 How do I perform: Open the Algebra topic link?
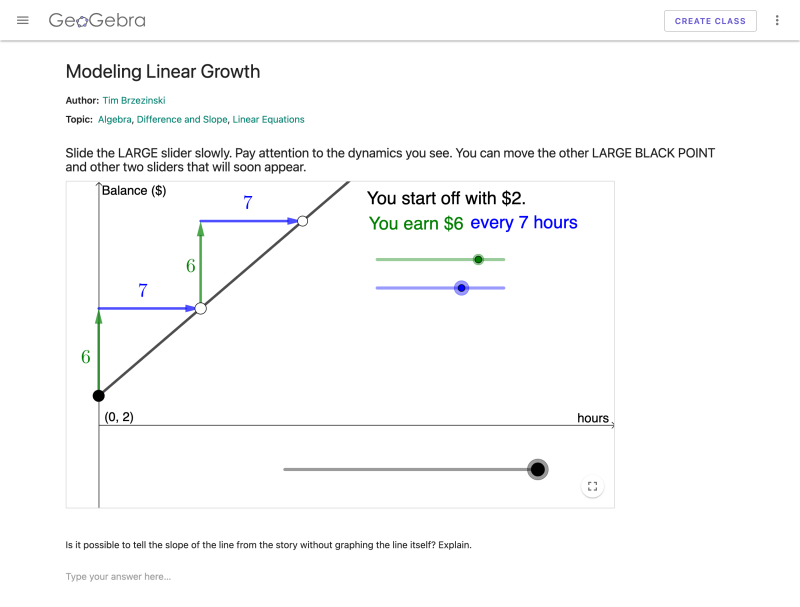[x=115, y=118]
